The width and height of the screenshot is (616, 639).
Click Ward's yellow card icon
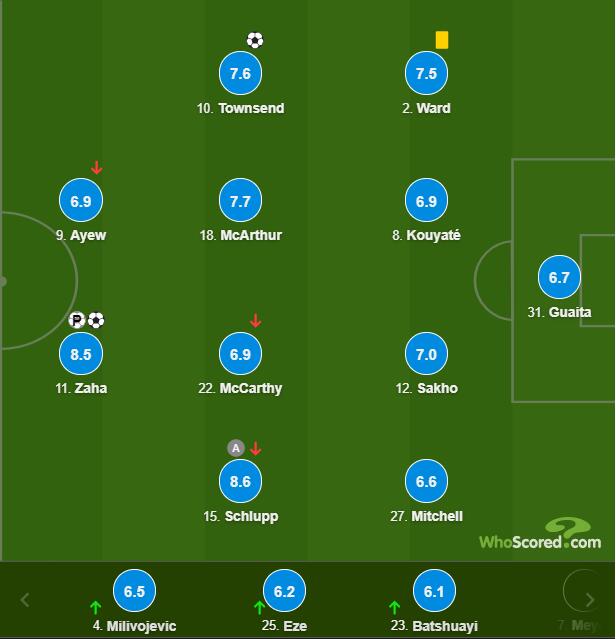click(442, 40)
